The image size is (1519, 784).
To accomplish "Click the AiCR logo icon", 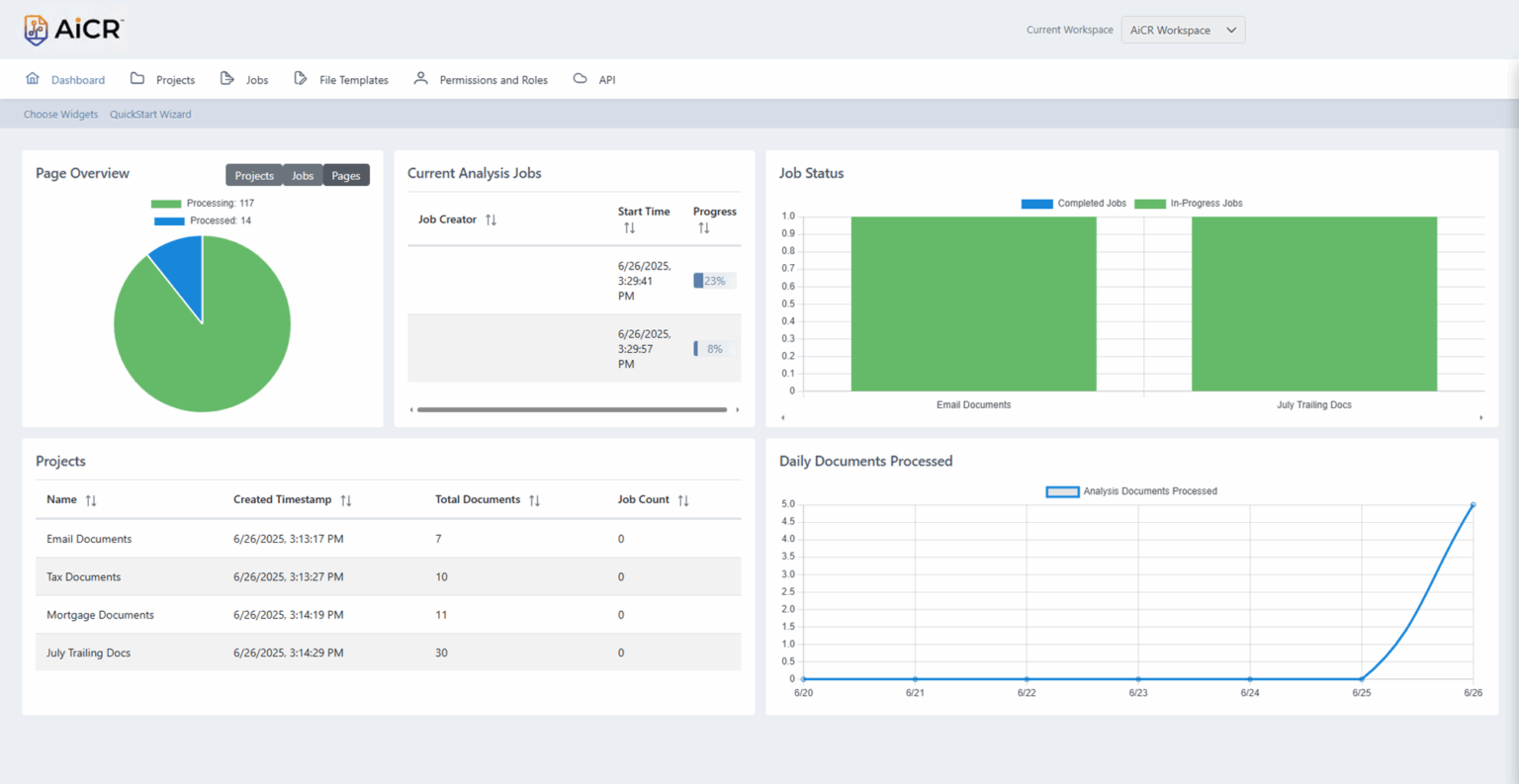I will [37, 30].
